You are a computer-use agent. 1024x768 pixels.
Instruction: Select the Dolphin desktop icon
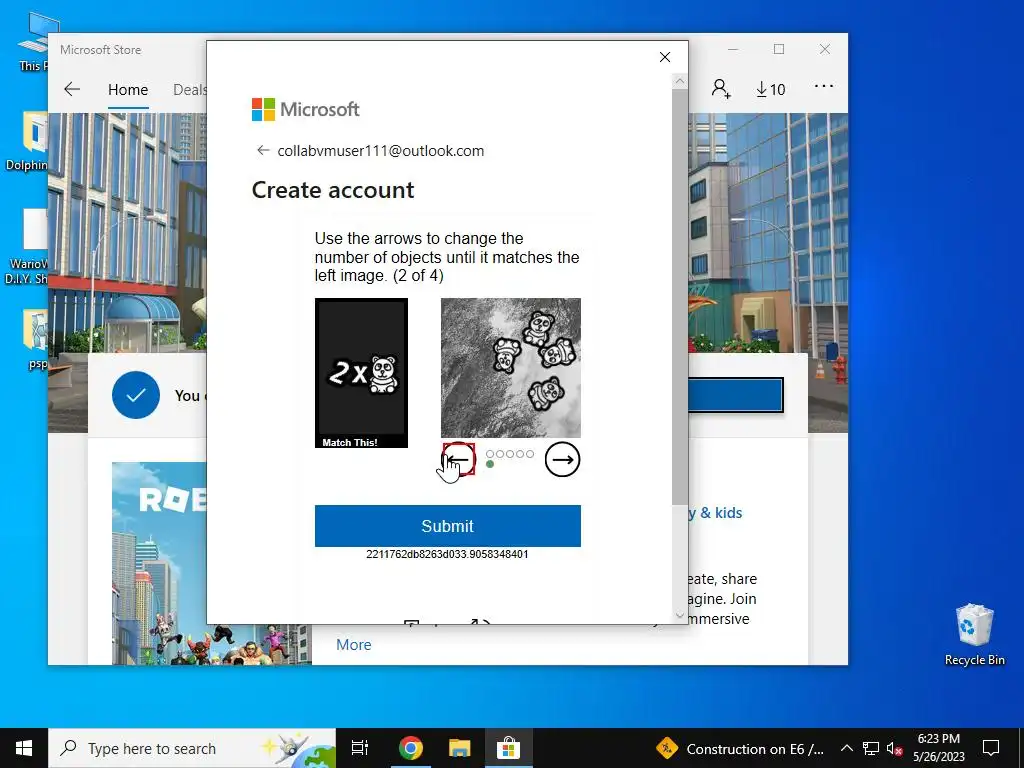(x=29, y=142)
